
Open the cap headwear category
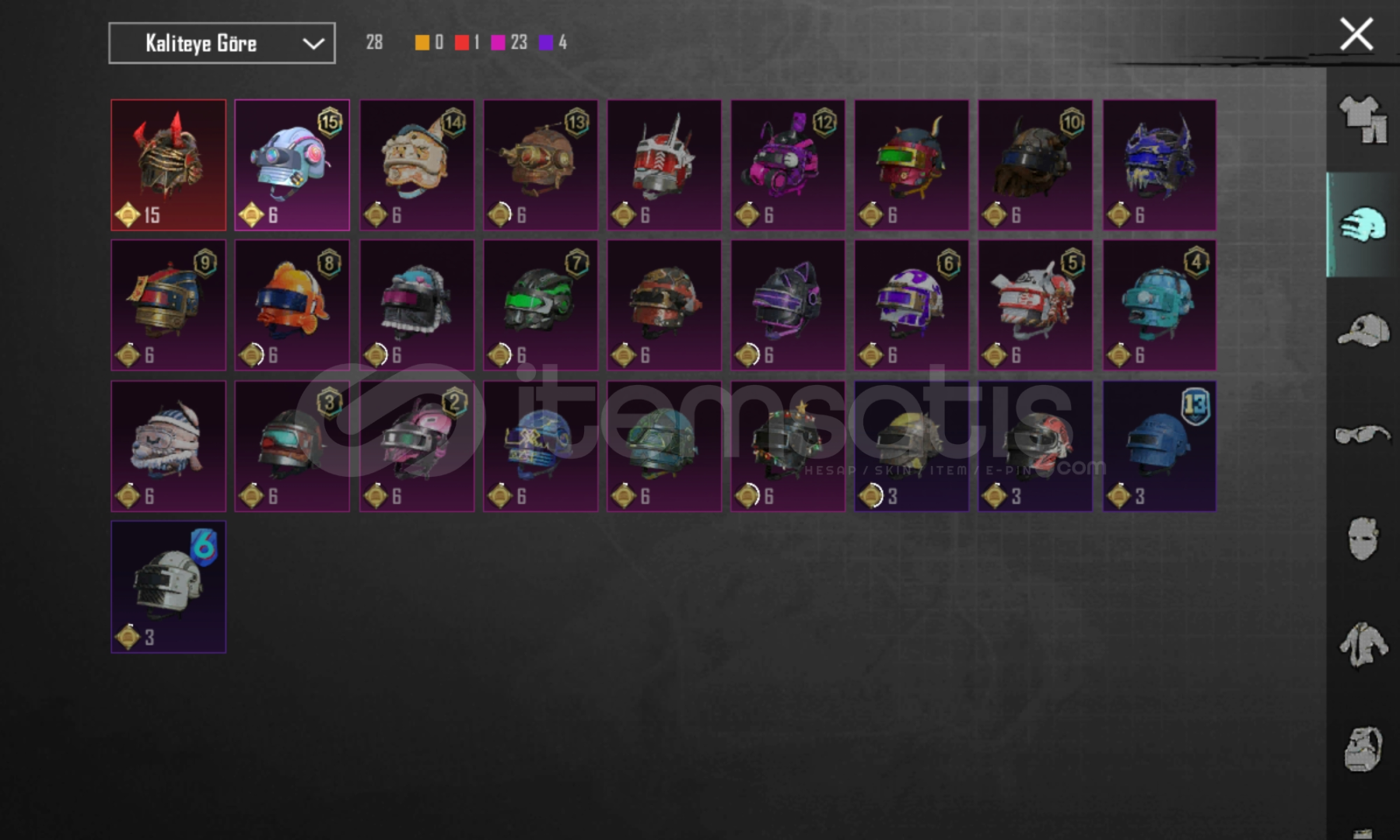(1363, 330)
